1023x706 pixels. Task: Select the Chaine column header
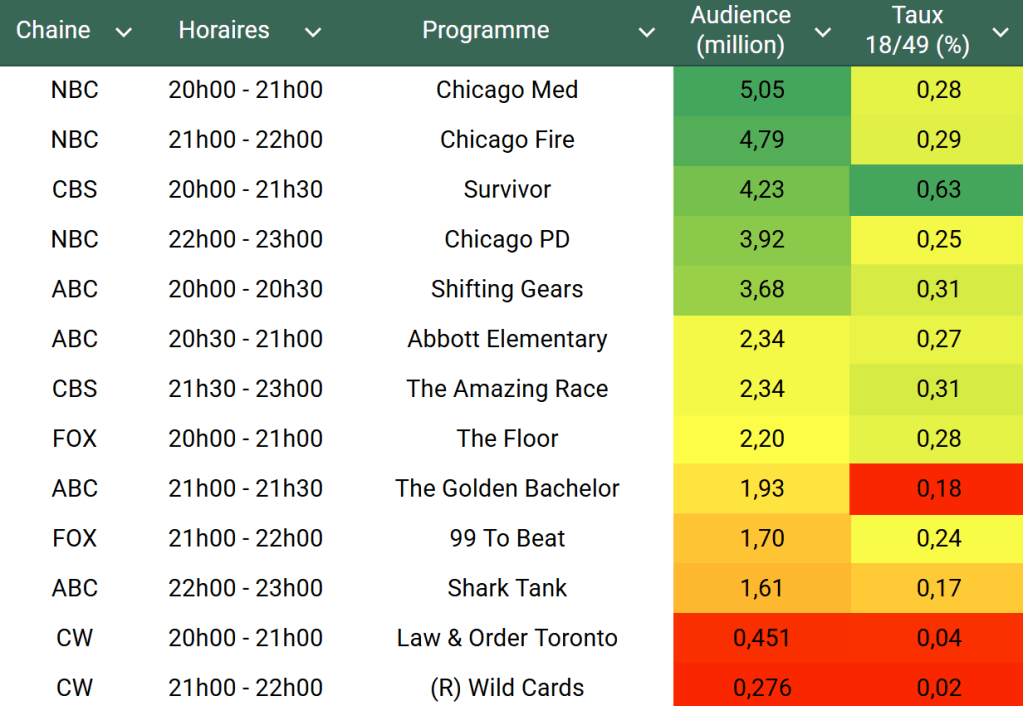(x=54, y=30)
